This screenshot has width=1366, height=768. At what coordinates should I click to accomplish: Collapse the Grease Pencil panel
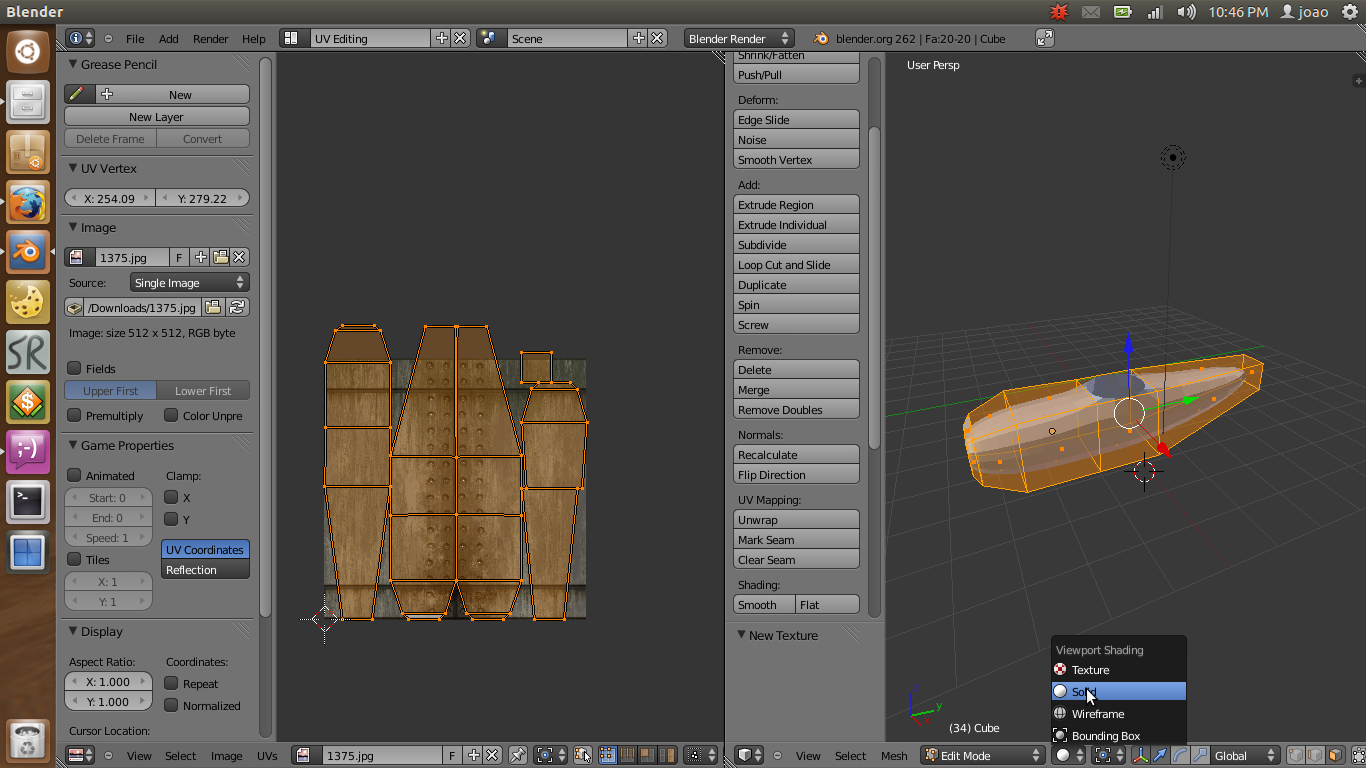click(x=73, y=64)
